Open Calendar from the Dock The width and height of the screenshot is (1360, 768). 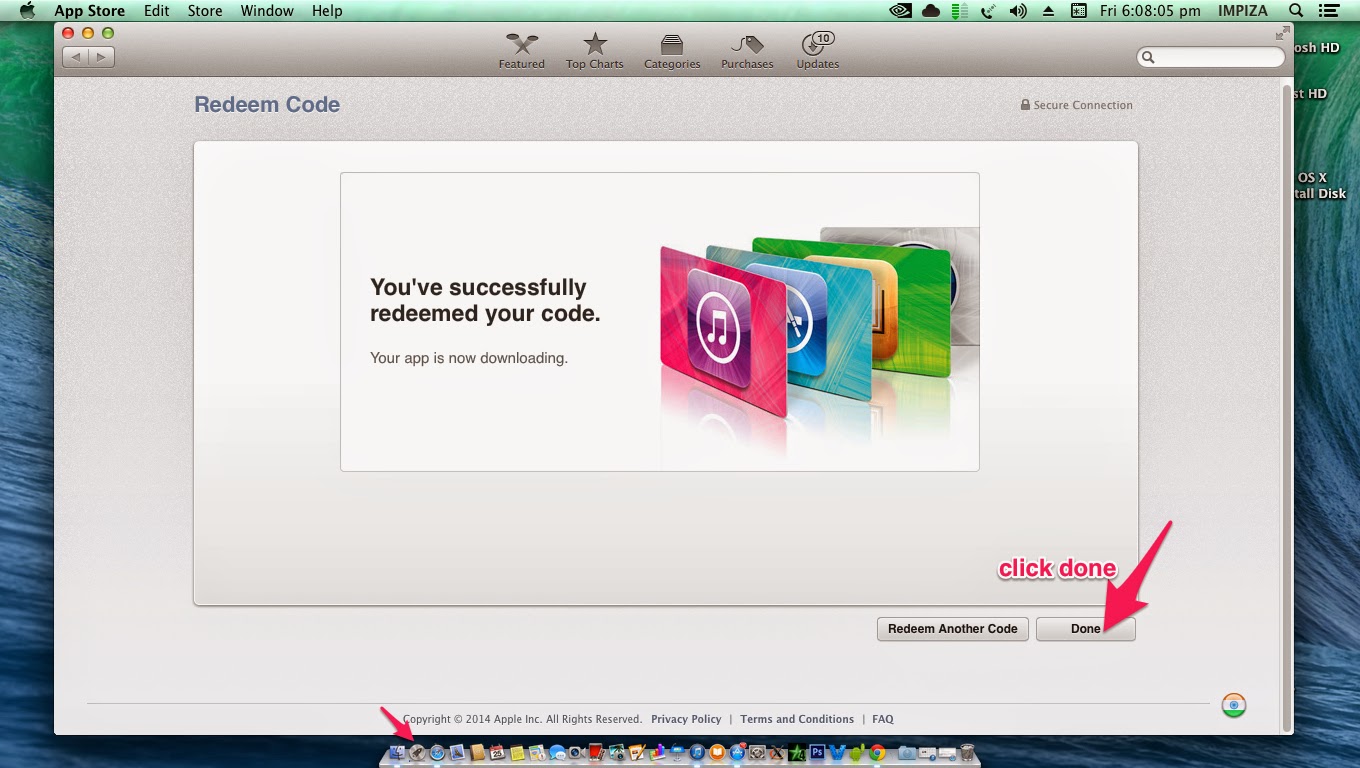coord(496,753)
